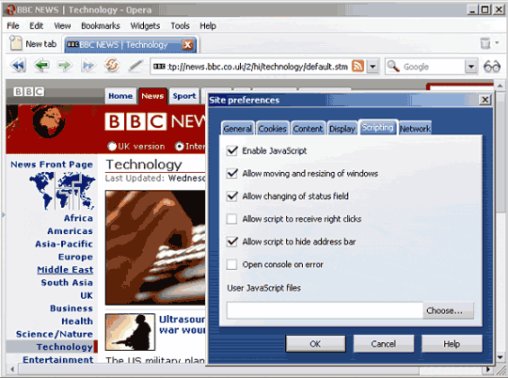This screenshot has height=378, width=508.
Task: Toggle Enable JavaScript checkbox
Action: click(232, 151)
